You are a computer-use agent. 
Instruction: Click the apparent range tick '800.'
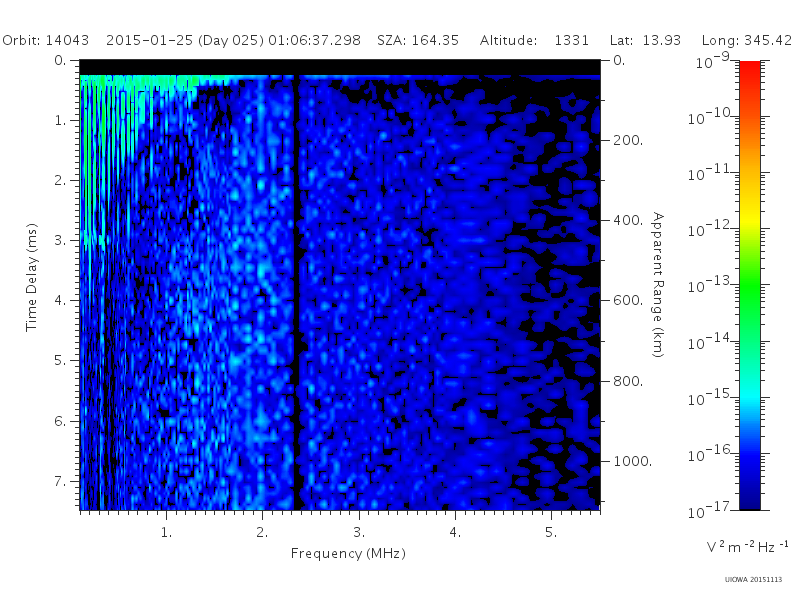point(628,381)
